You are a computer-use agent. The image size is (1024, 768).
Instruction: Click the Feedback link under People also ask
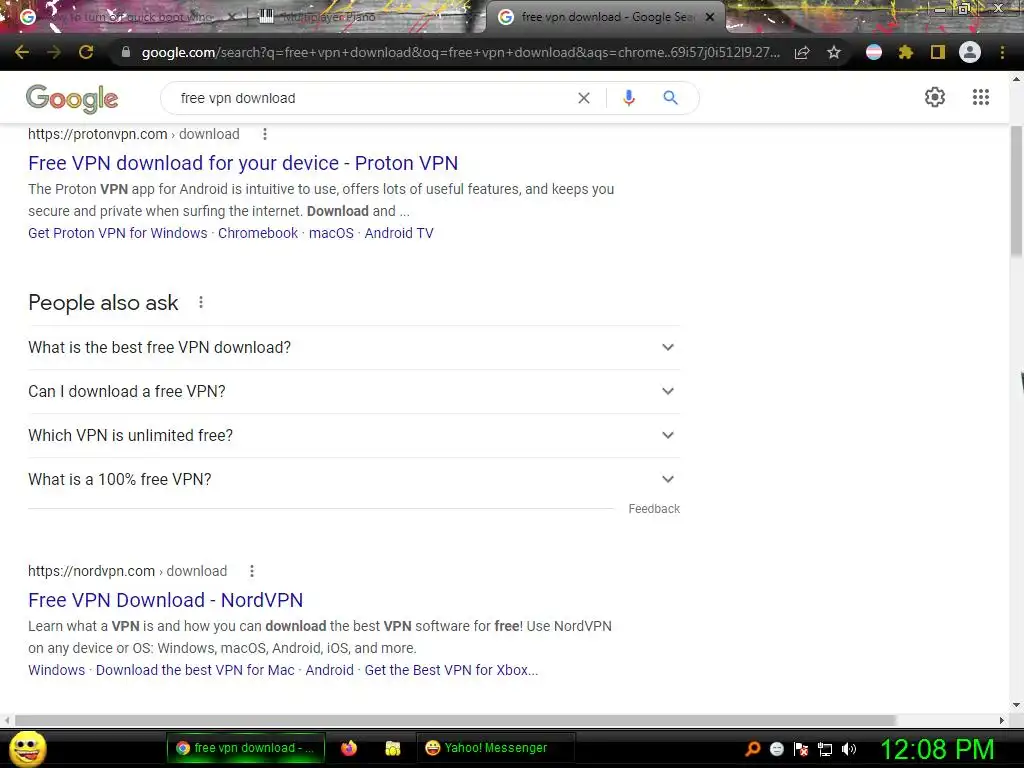click(654, 509)
